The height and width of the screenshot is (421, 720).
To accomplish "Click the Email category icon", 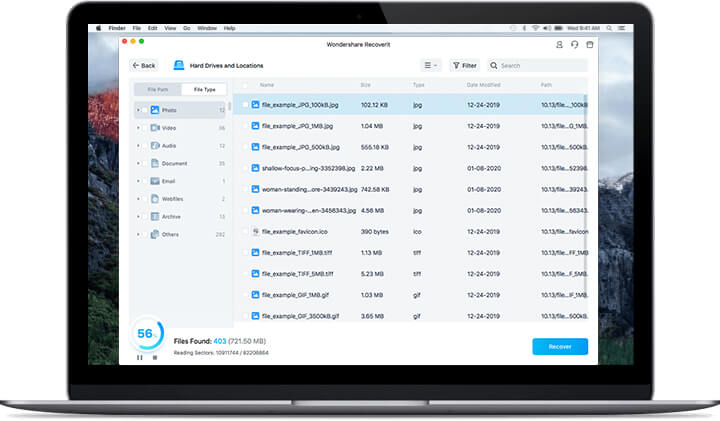I will [x=155, y=181].
